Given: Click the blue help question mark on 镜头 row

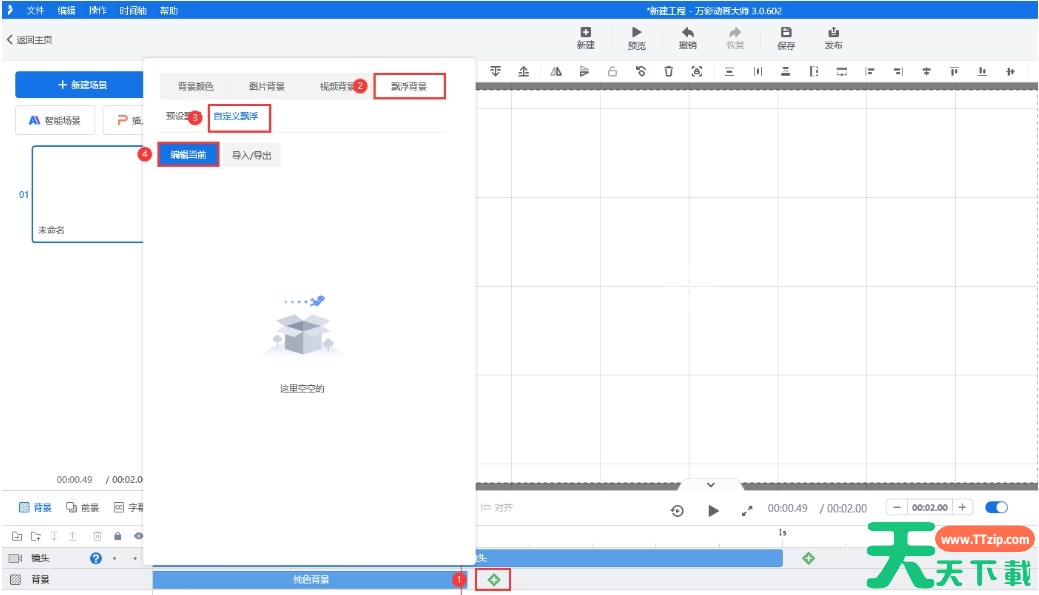Looking at the screenshot, I should pyautogui.click(x=96, y=558).
